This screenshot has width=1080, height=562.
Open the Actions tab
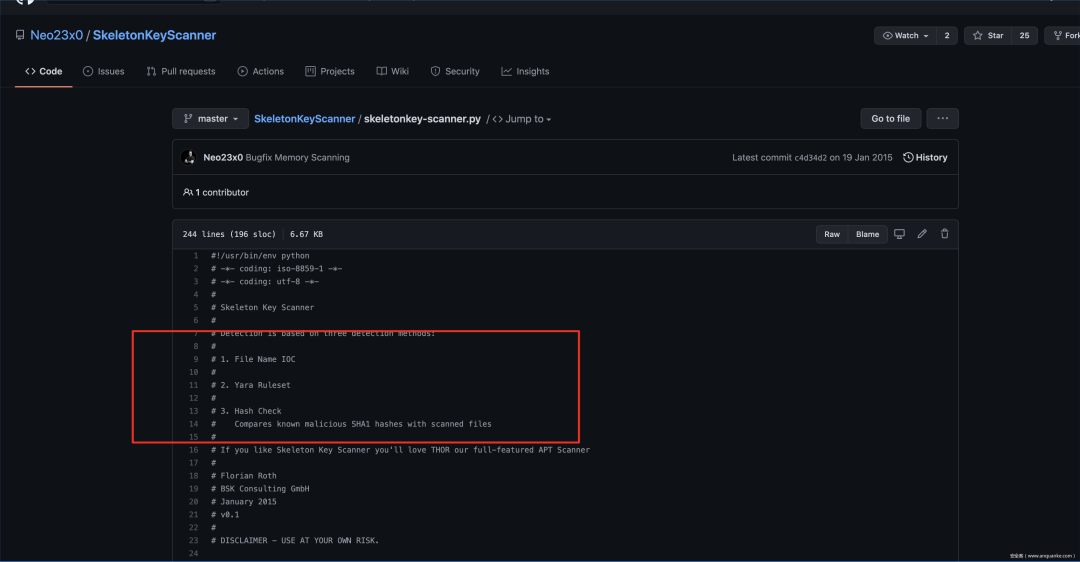pos(260,72)
